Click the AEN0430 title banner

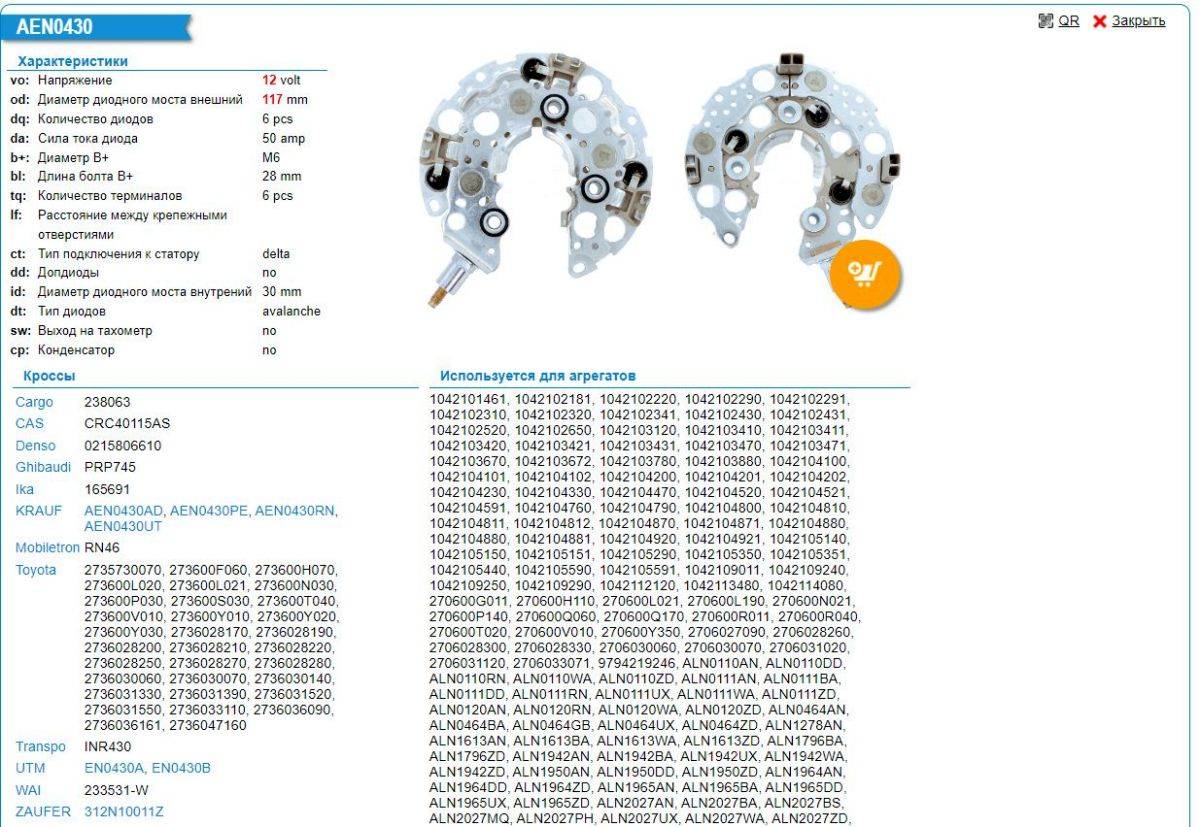[x=55, y=27]
